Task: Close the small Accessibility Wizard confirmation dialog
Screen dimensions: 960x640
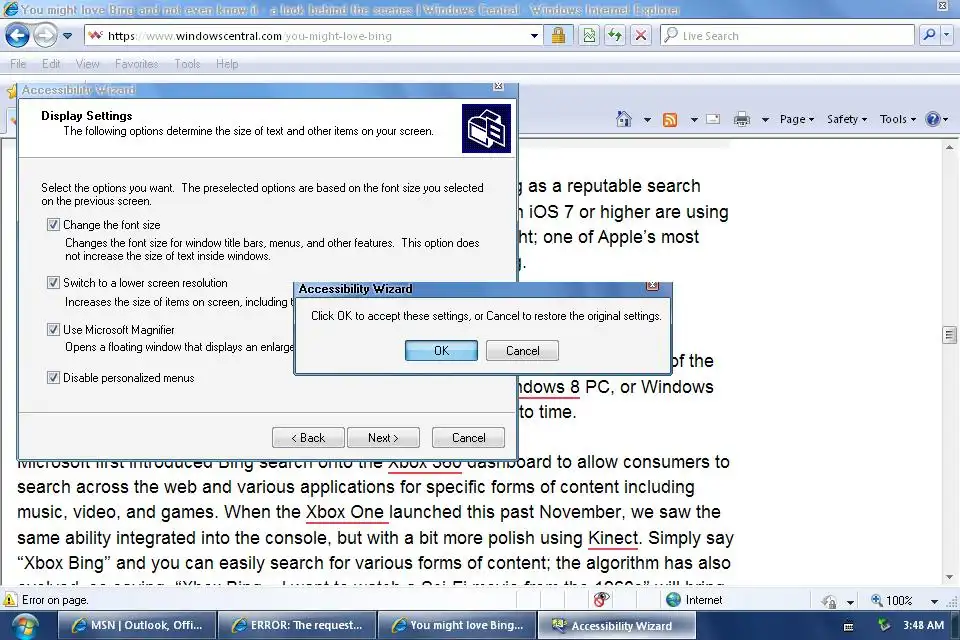Action: click(x=653, y=287)
